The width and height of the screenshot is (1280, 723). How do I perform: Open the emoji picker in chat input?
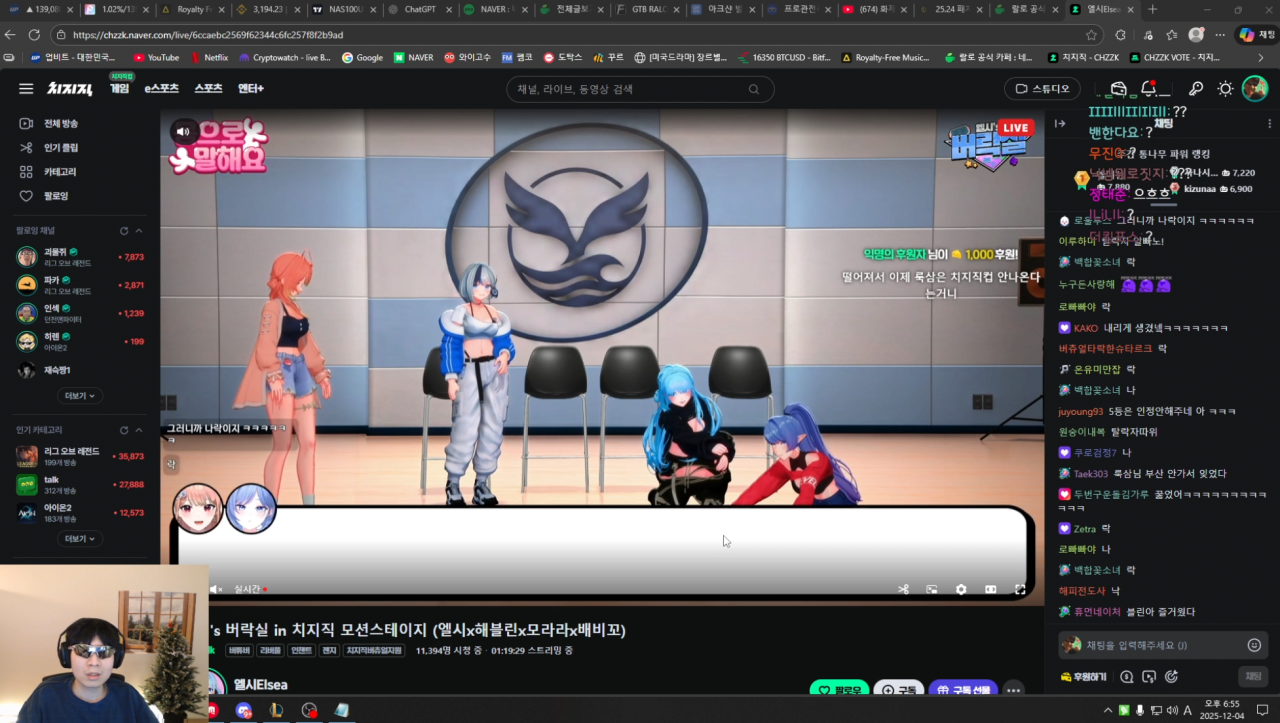point(1254,645)
